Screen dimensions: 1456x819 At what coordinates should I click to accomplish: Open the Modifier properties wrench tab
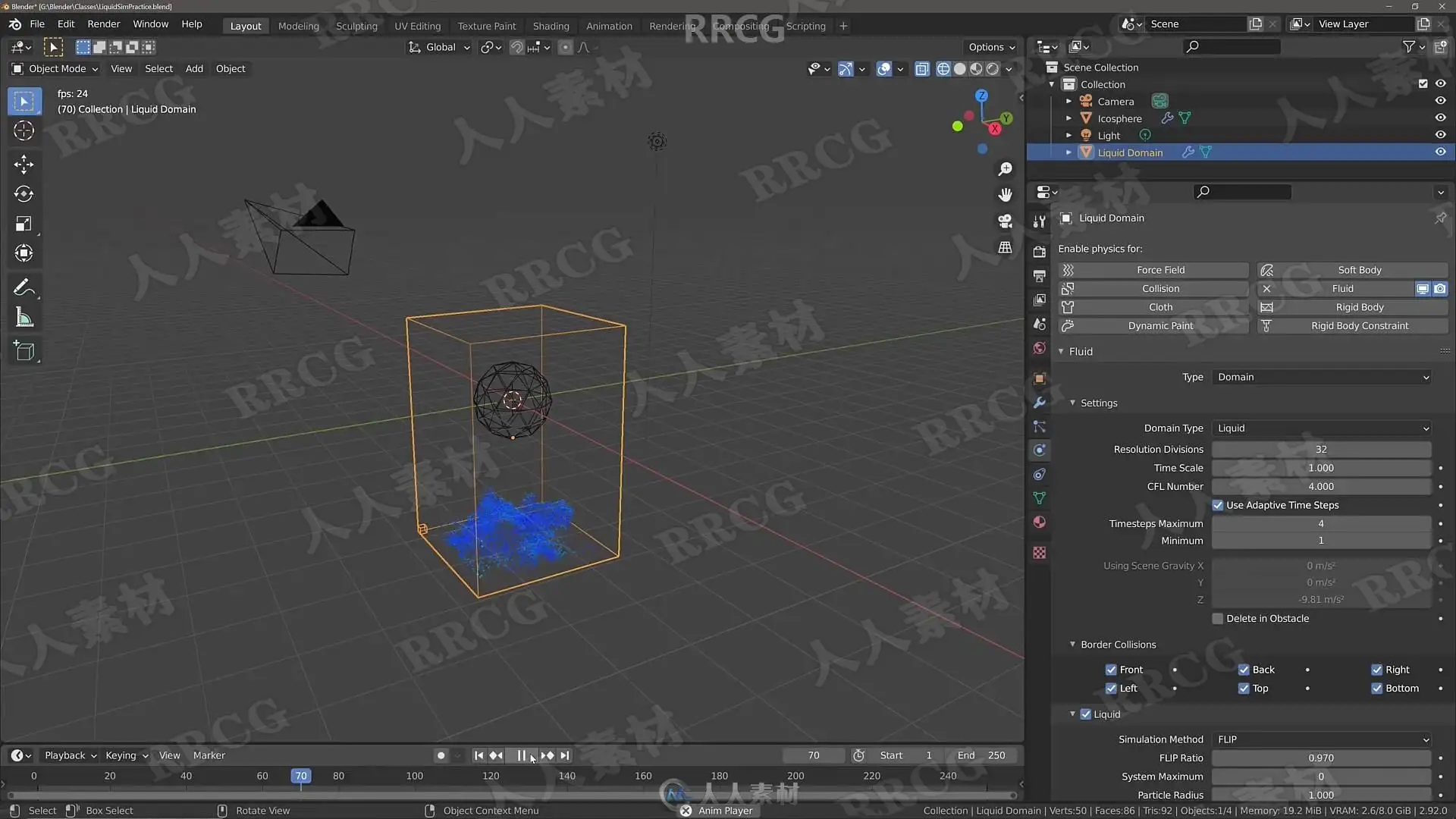[x=1040, y=402]
